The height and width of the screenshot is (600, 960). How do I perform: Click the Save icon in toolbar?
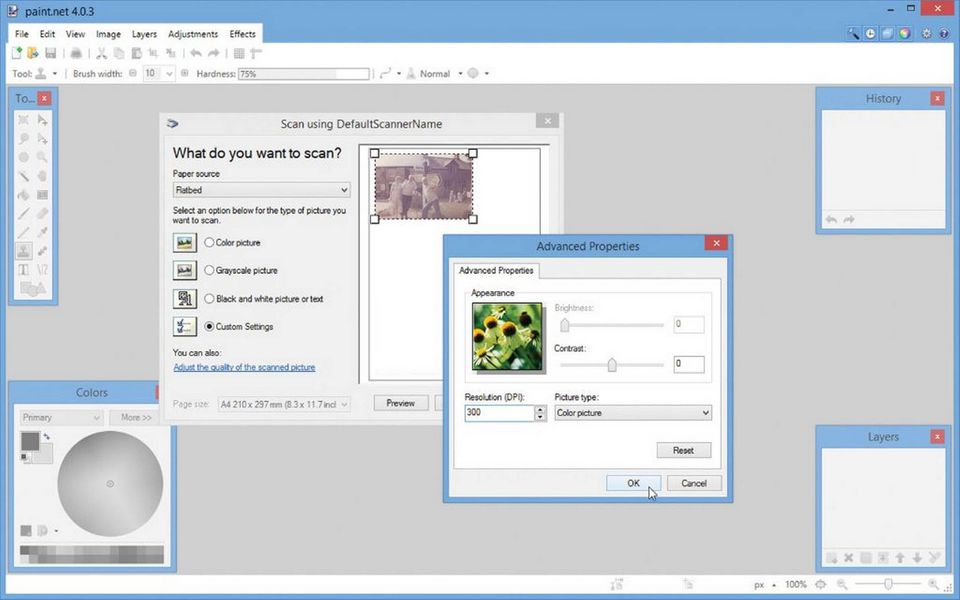50,53
